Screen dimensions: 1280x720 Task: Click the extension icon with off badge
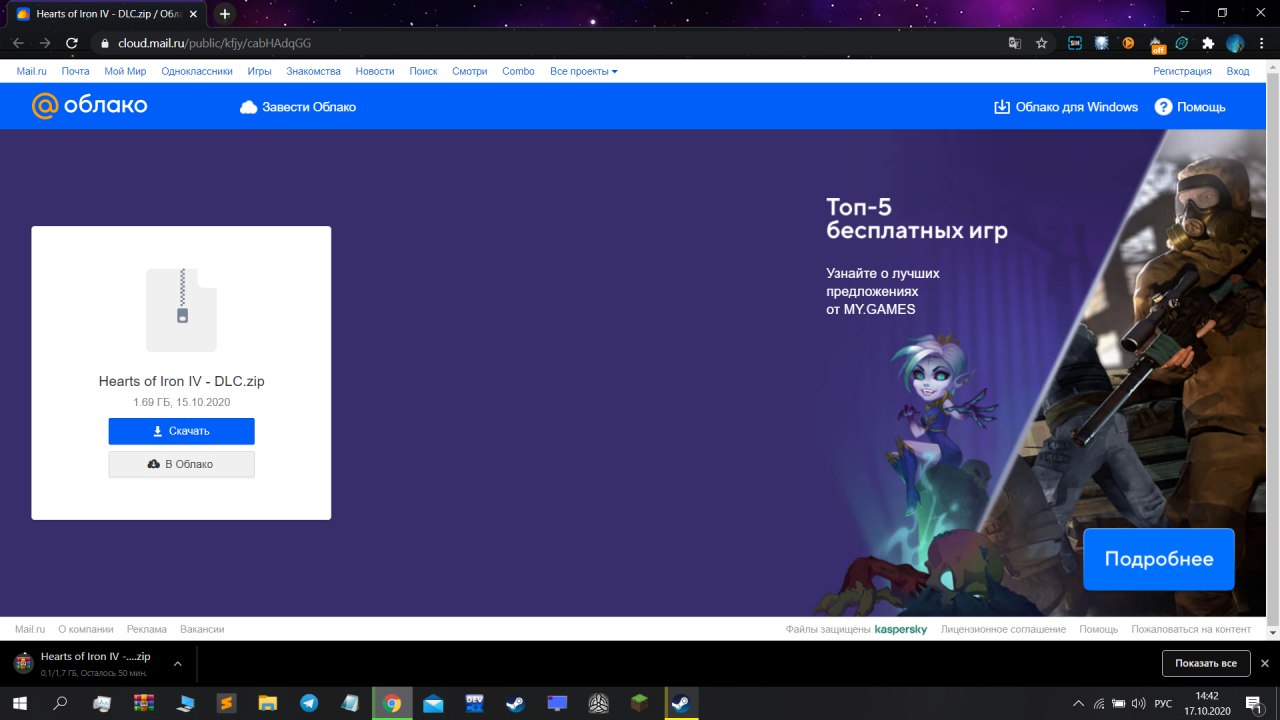point(1156,44)
